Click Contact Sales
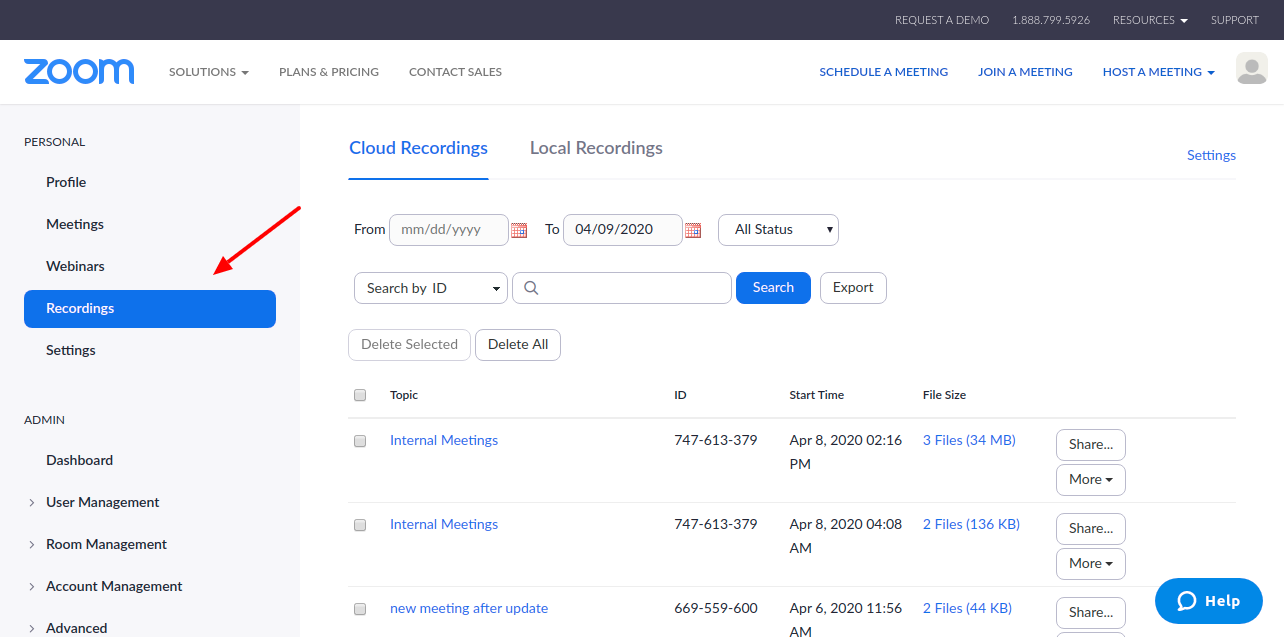 [455, 72]
